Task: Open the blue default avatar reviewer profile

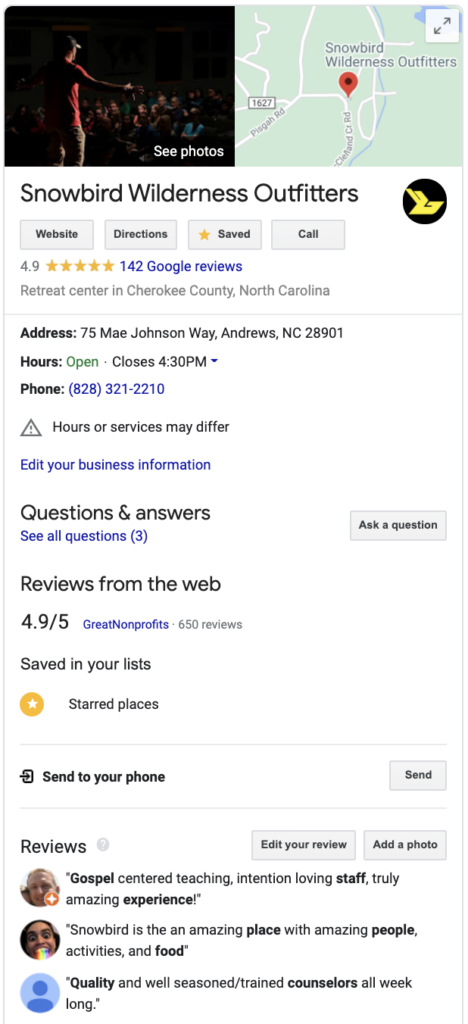Action: tap(40, 993)
